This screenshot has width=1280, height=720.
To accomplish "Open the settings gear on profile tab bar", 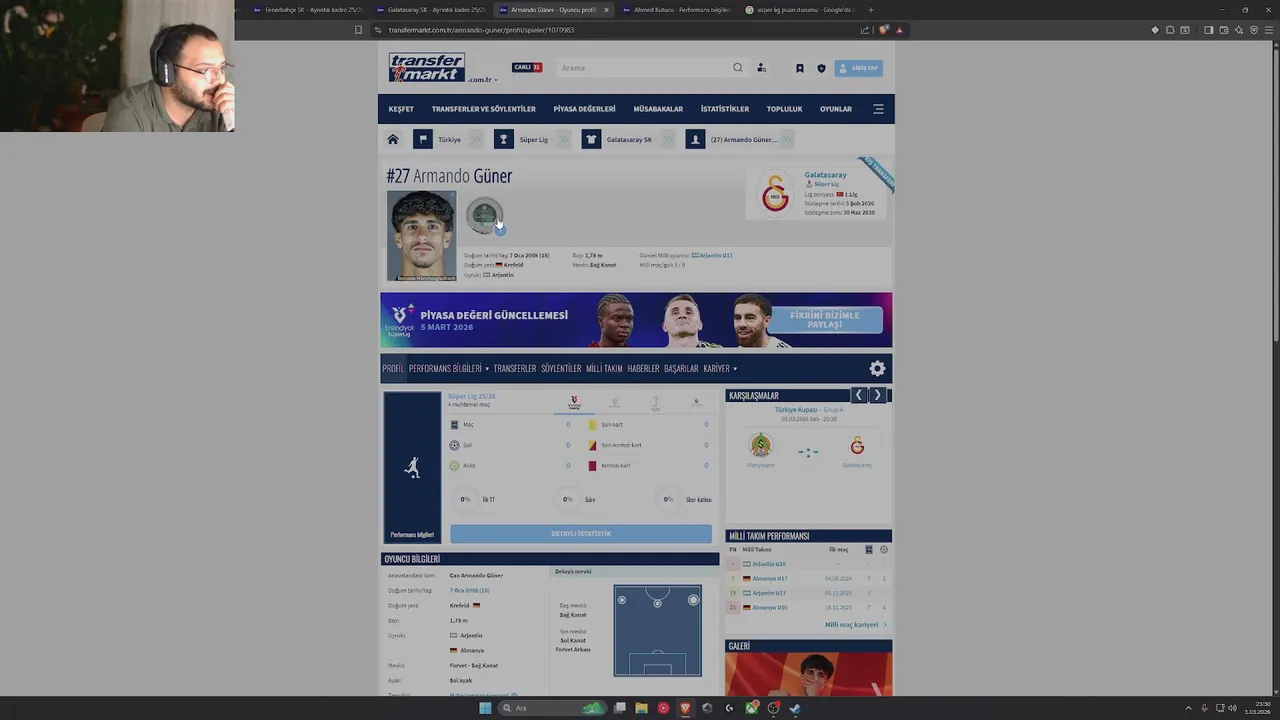I will pyautogui.click(x=877, y=368).
